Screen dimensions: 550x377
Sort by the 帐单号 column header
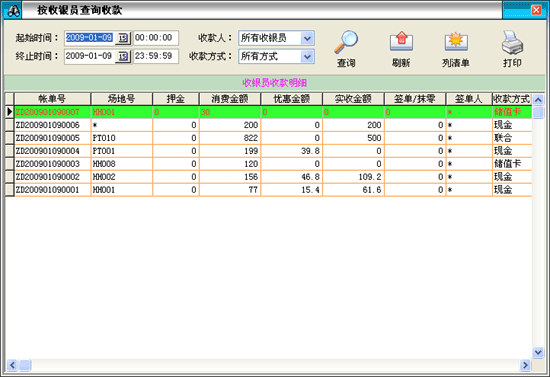coord(52,99)
